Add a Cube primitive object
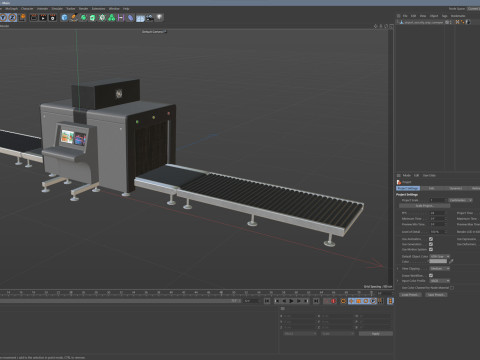The height and width of the screenshot is (360, 480). 64,18
